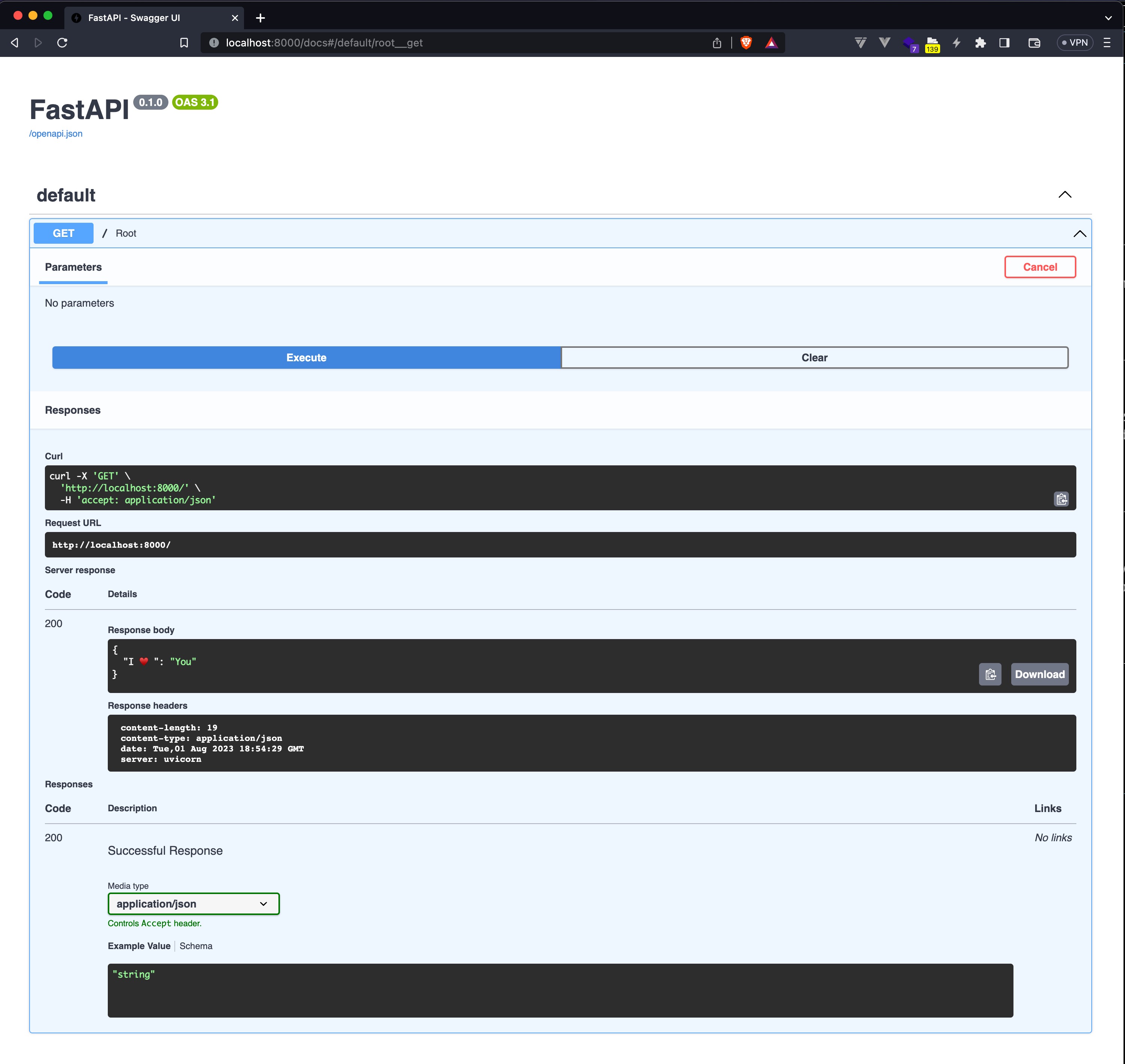Copy the curl command to clipboard
Screen dimensions: 1125x1064
pyautogui.click(x=1061, y=499)
